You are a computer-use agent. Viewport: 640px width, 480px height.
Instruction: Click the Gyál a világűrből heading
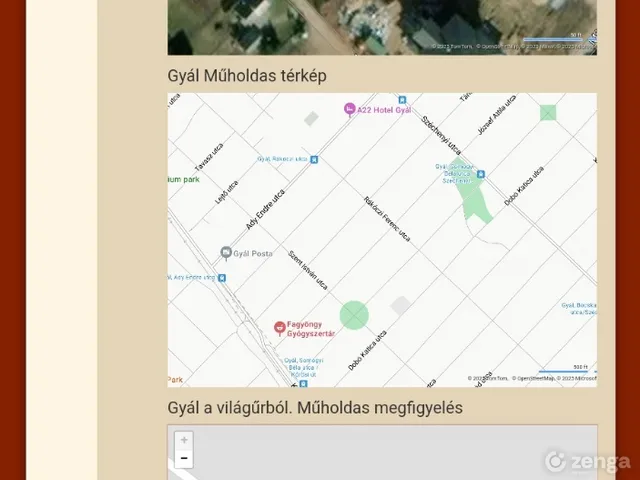315,408
